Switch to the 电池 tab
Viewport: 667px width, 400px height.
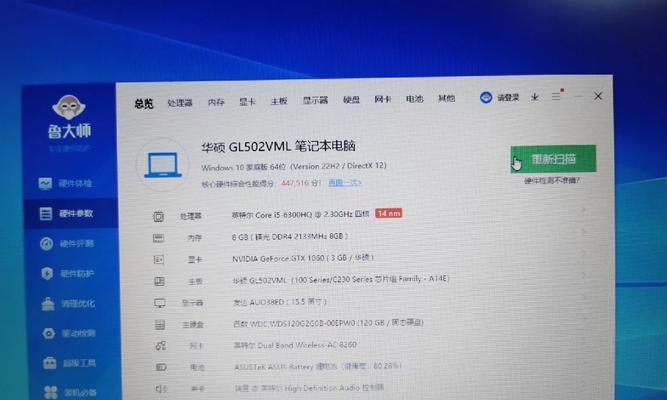pyautogui.click(x=414, y=99)
